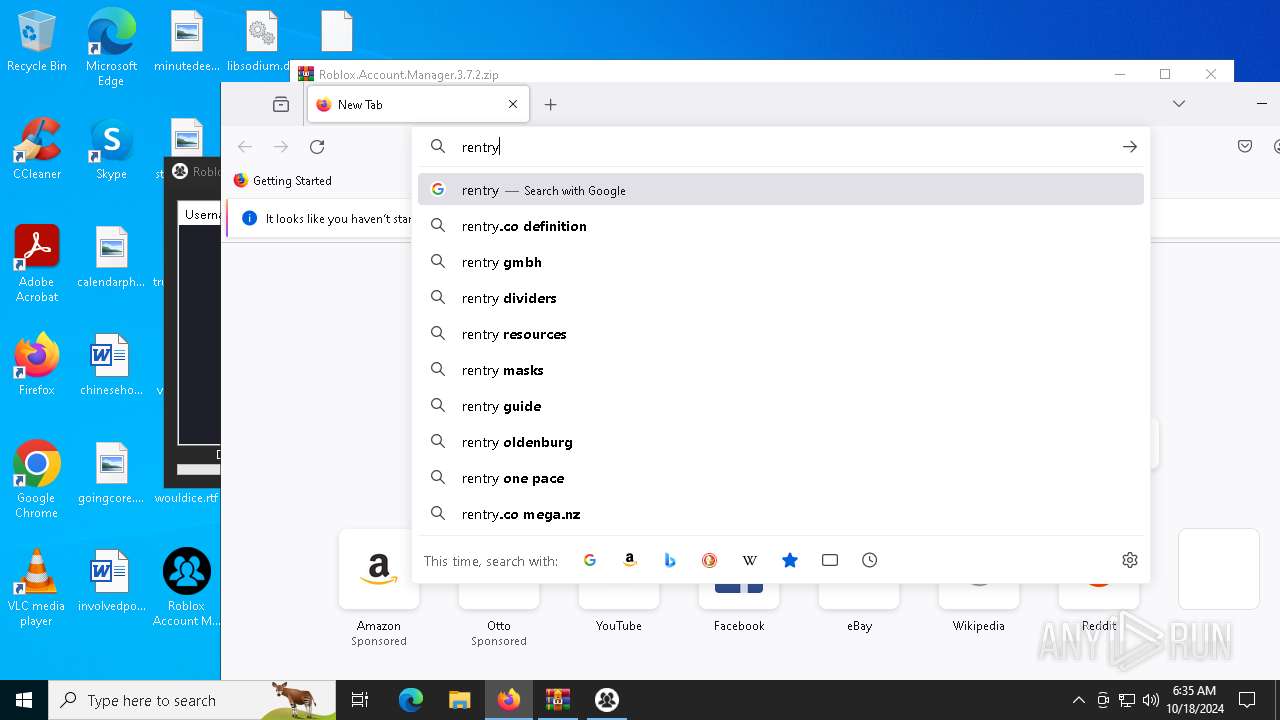Screen dimensions: 1280x720
Task: Click the back navigation arrow in Firefox
Action: [245, 147]
